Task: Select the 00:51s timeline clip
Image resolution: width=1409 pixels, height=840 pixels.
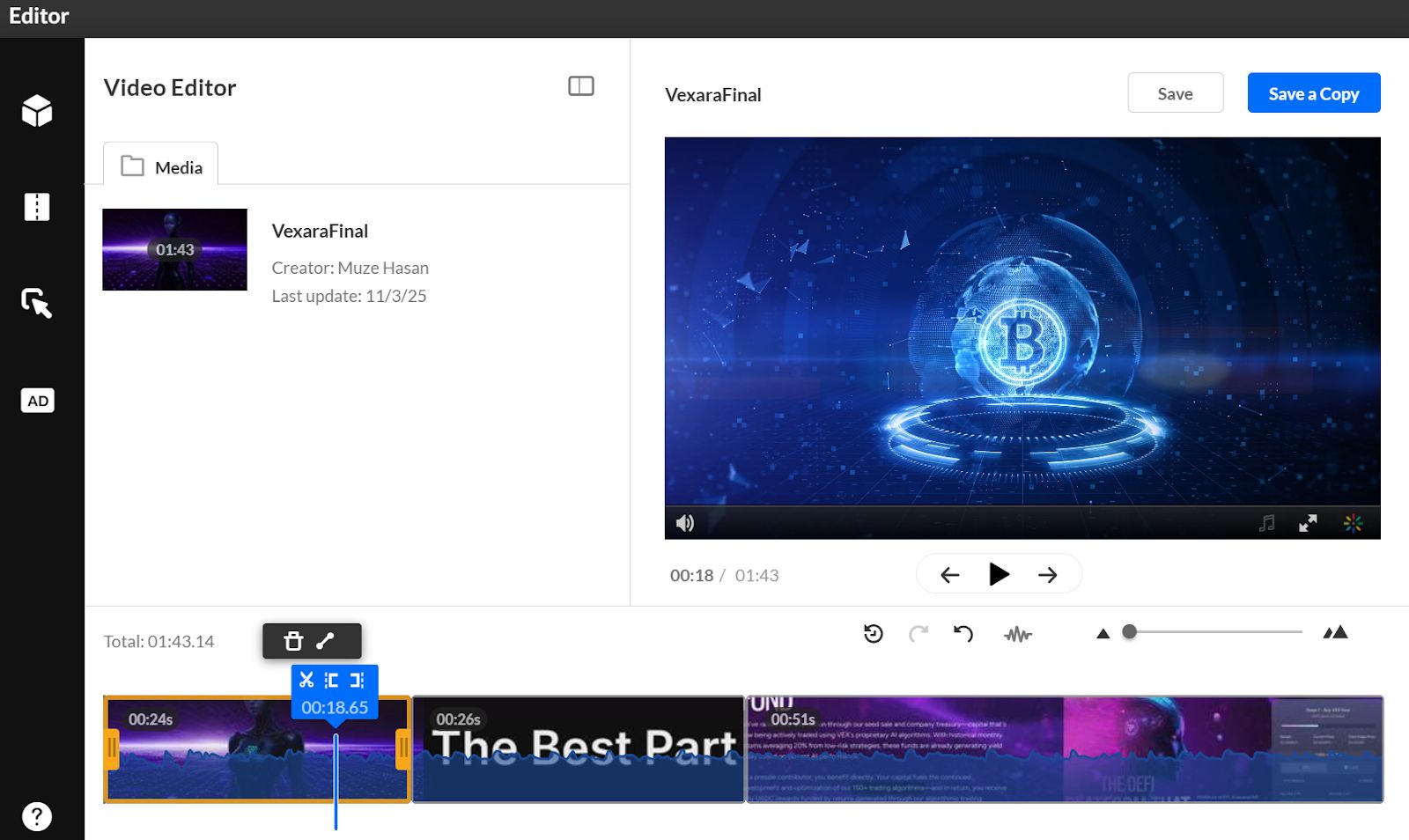Action: (1065, 749)
